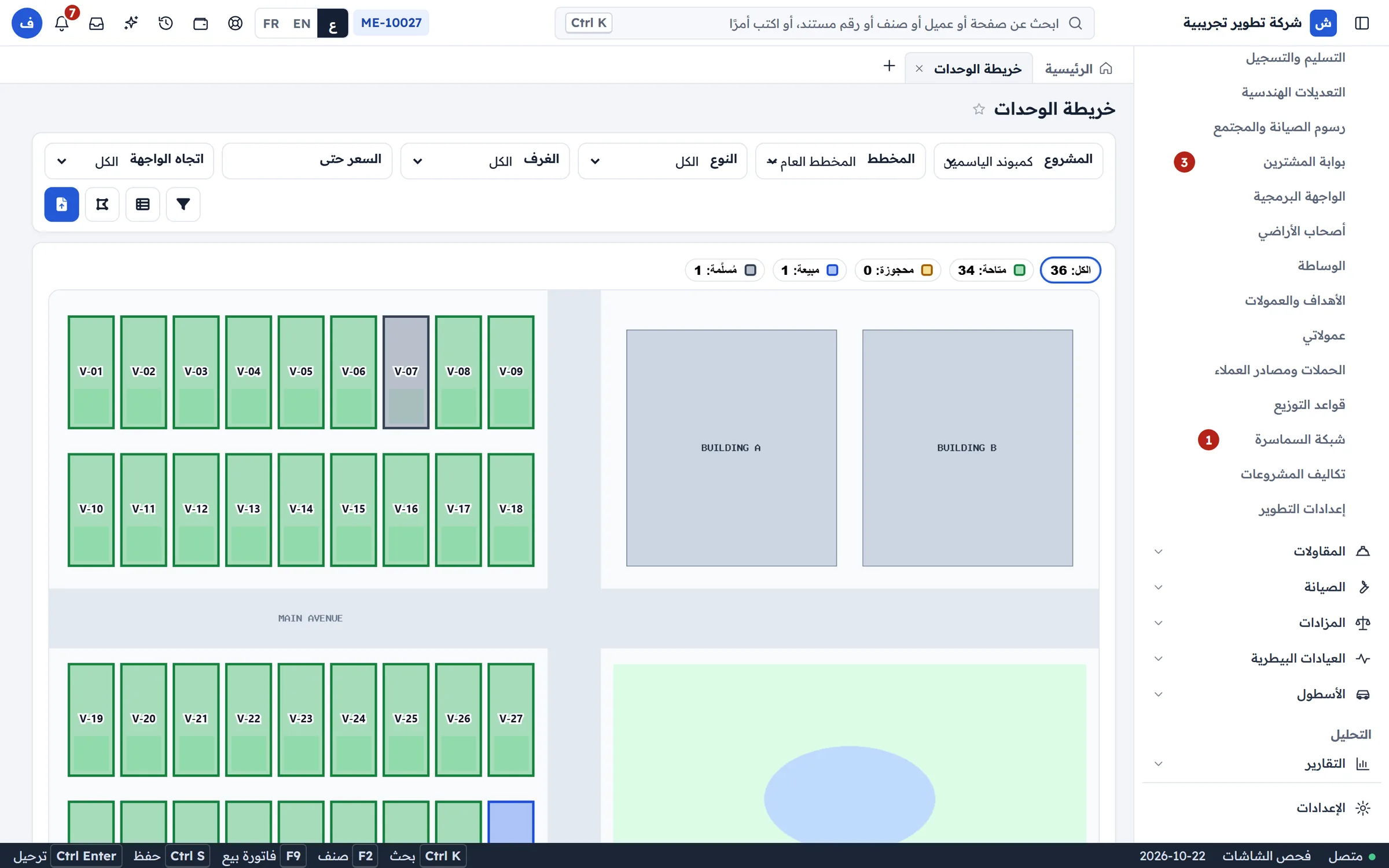Click the home icon in الرئيسية tab

[1106, 69]
